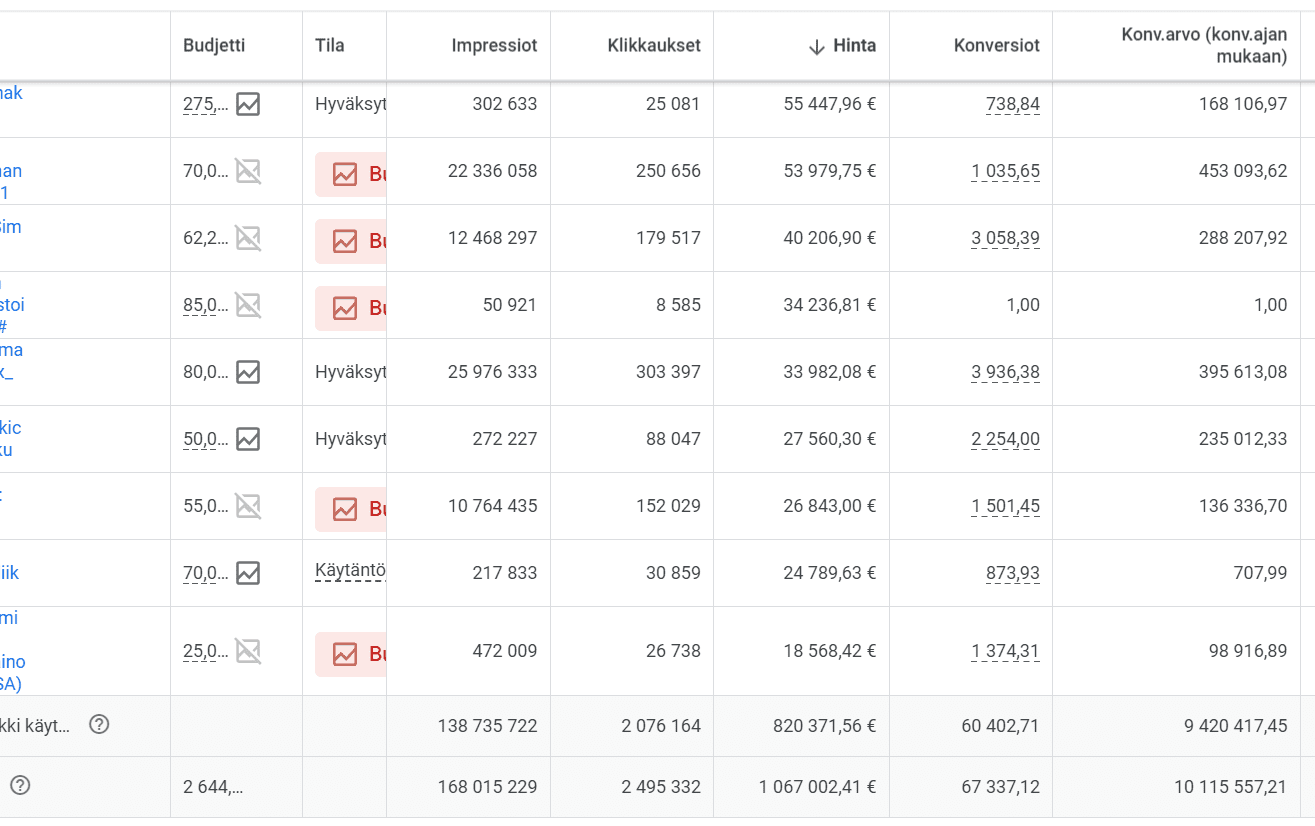Image resolution: width=1315 pixels, height=826 pixels.
Task: Select the Konv.arvo (konv.ajan mukaan) header
Action: (1204, 46)
